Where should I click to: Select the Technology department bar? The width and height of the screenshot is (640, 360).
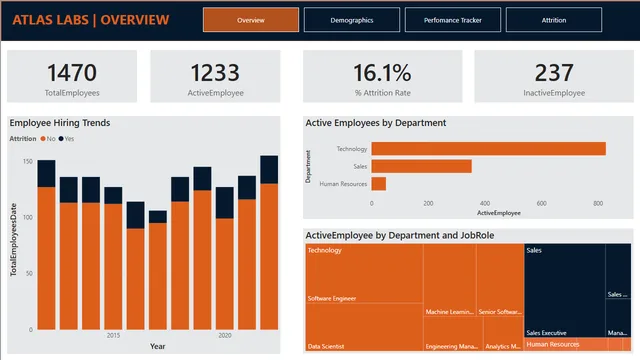489,149
